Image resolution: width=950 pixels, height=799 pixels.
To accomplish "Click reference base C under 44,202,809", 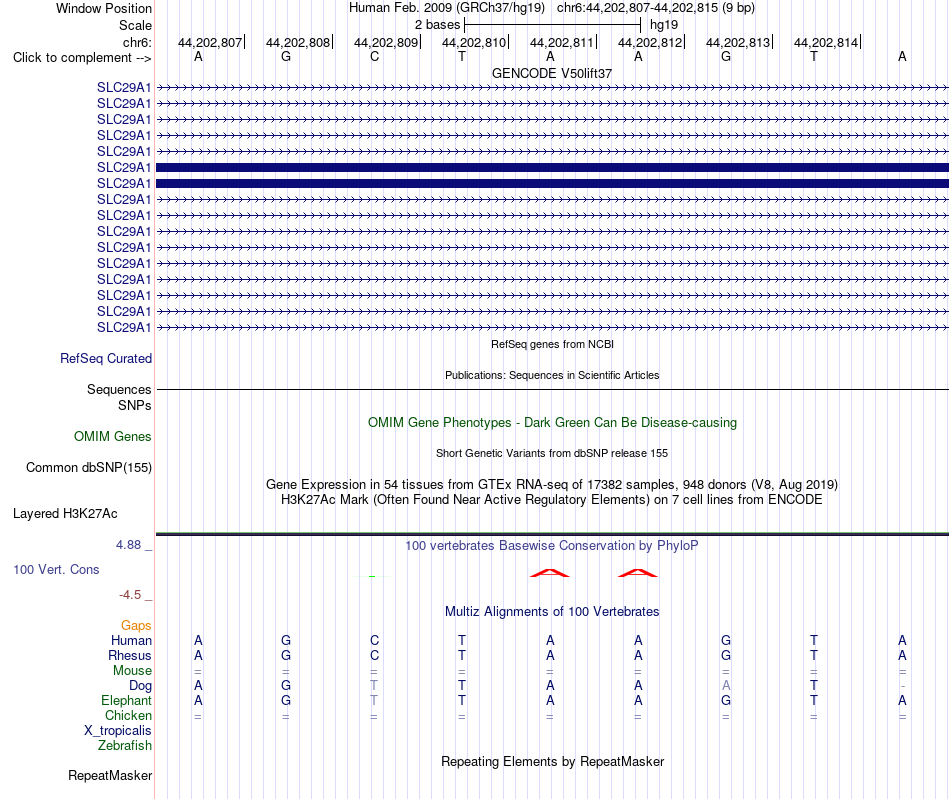I will (x=374, y=56).
